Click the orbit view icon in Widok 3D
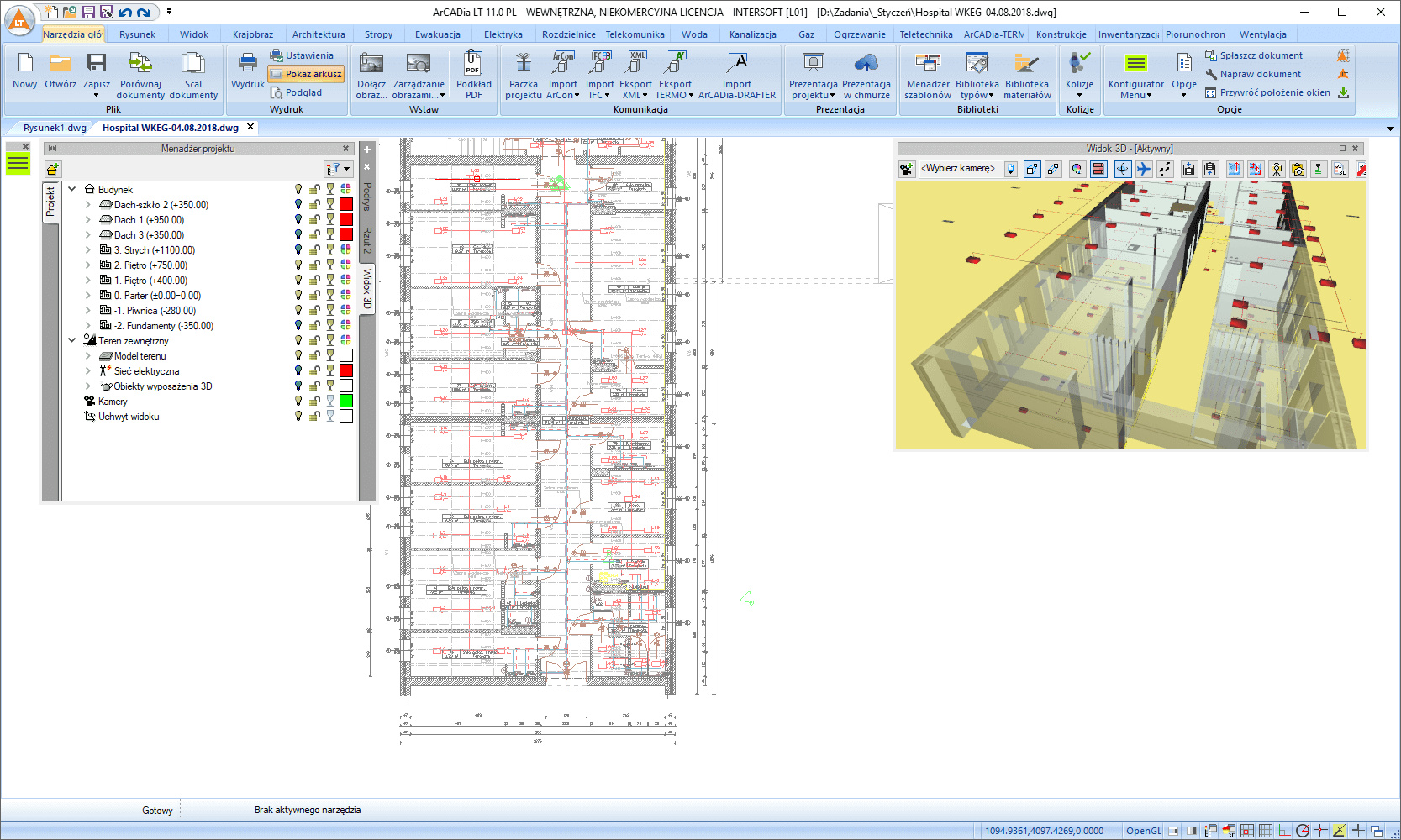Viewport: 1401px width, 840px height. 1122,169
